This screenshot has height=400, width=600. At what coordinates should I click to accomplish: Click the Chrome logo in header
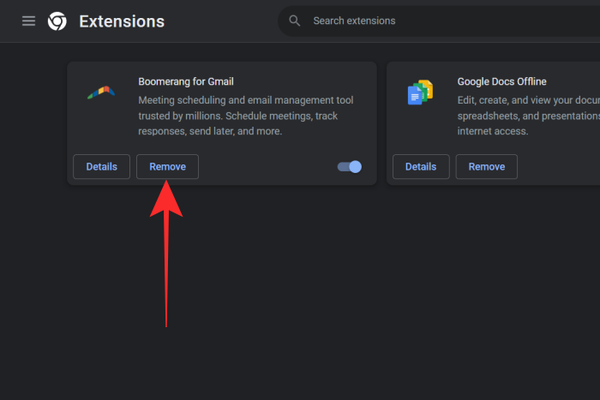(x=58, y=21)
